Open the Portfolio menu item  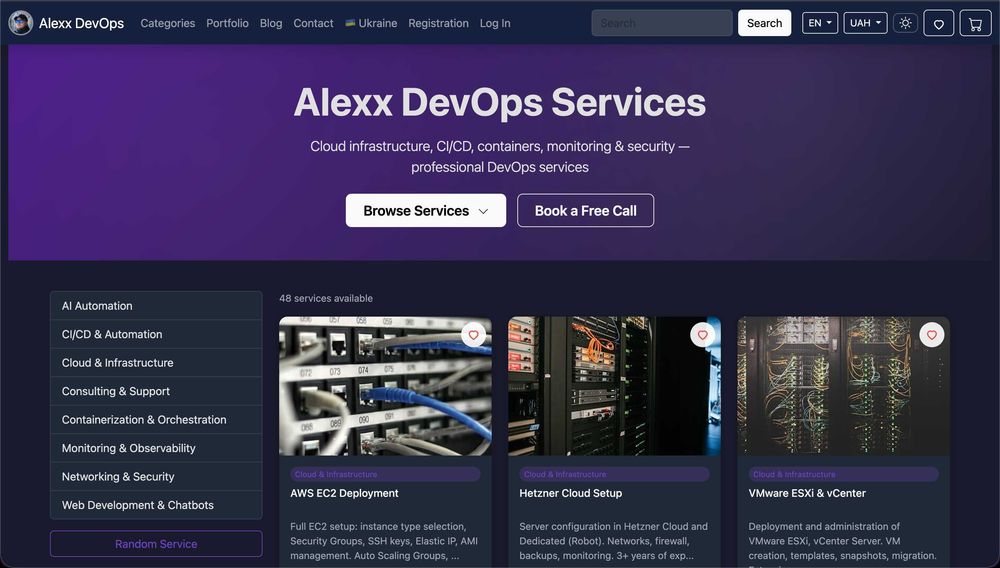pyautogui.click(x=227, y=23)
